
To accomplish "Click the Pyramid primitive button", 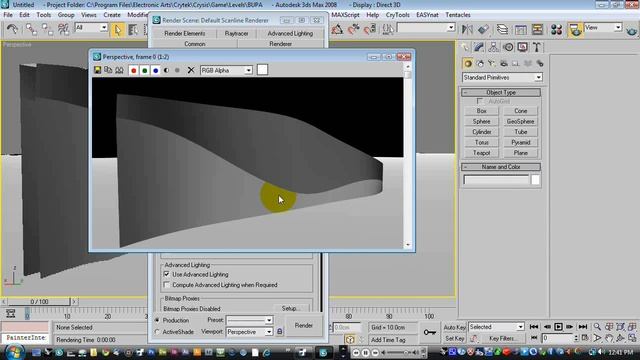I will 520,142.
